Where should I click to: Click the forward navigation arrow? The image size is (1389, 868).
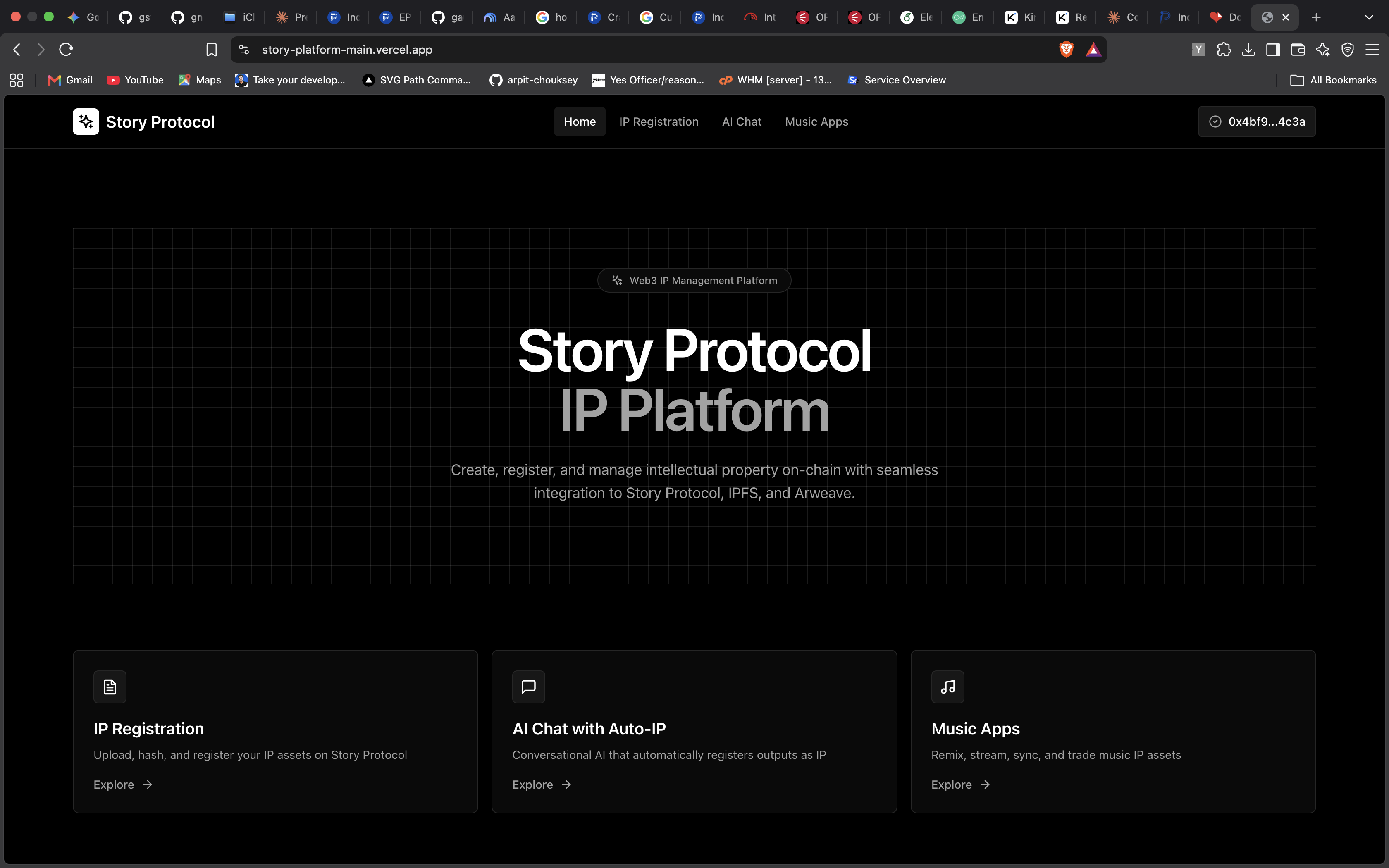click(x=41, y=50)
